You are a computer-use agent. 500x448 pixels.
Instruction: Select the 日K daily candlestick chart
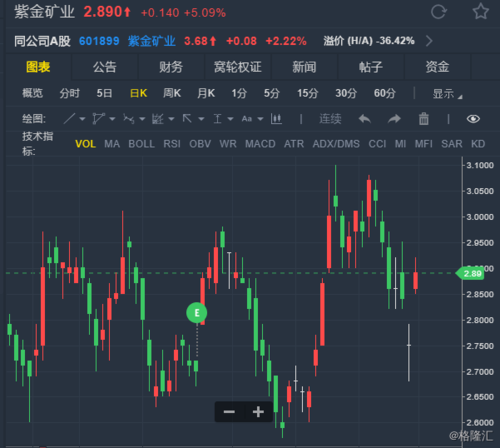[138, 93]
